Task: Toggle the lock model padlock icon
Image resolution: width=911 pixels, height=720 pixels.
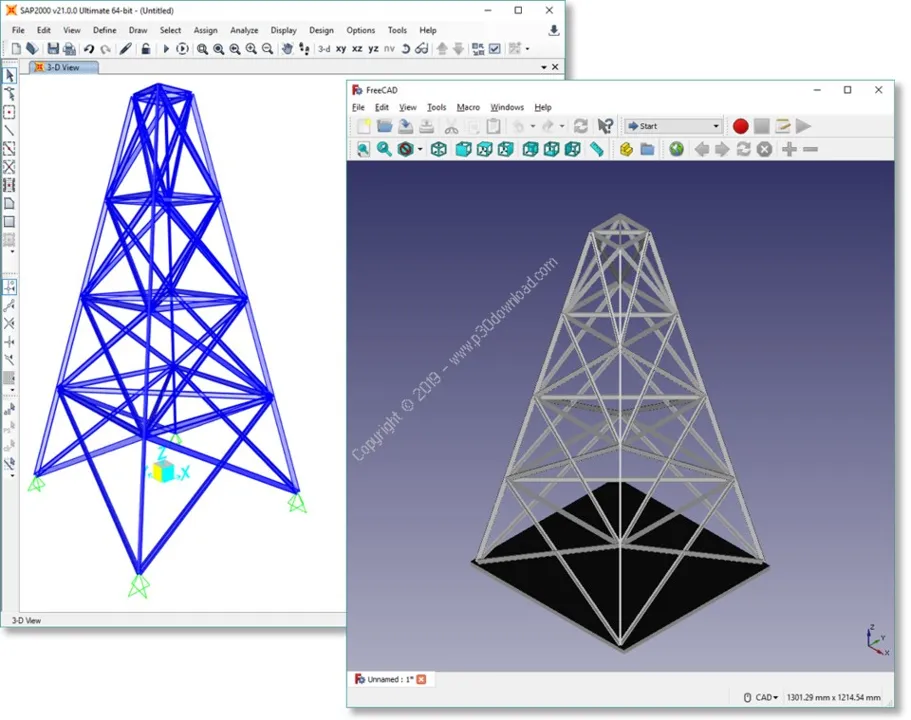Action: coord(146,49)
